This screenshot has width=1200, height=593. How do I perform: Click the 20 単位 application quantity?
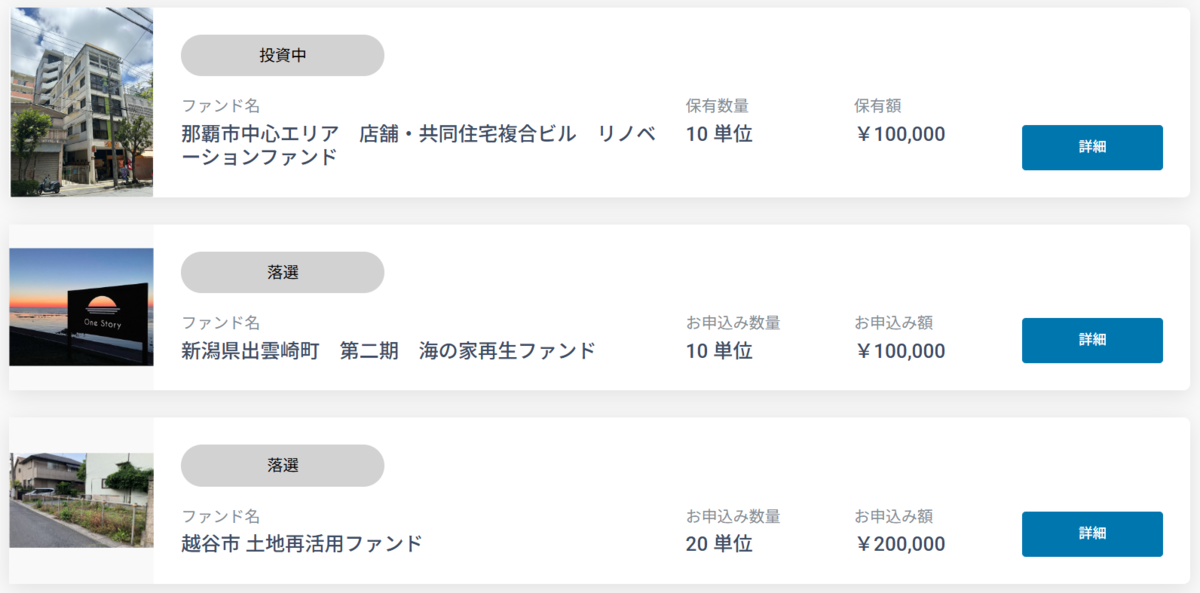coord(719,544)
